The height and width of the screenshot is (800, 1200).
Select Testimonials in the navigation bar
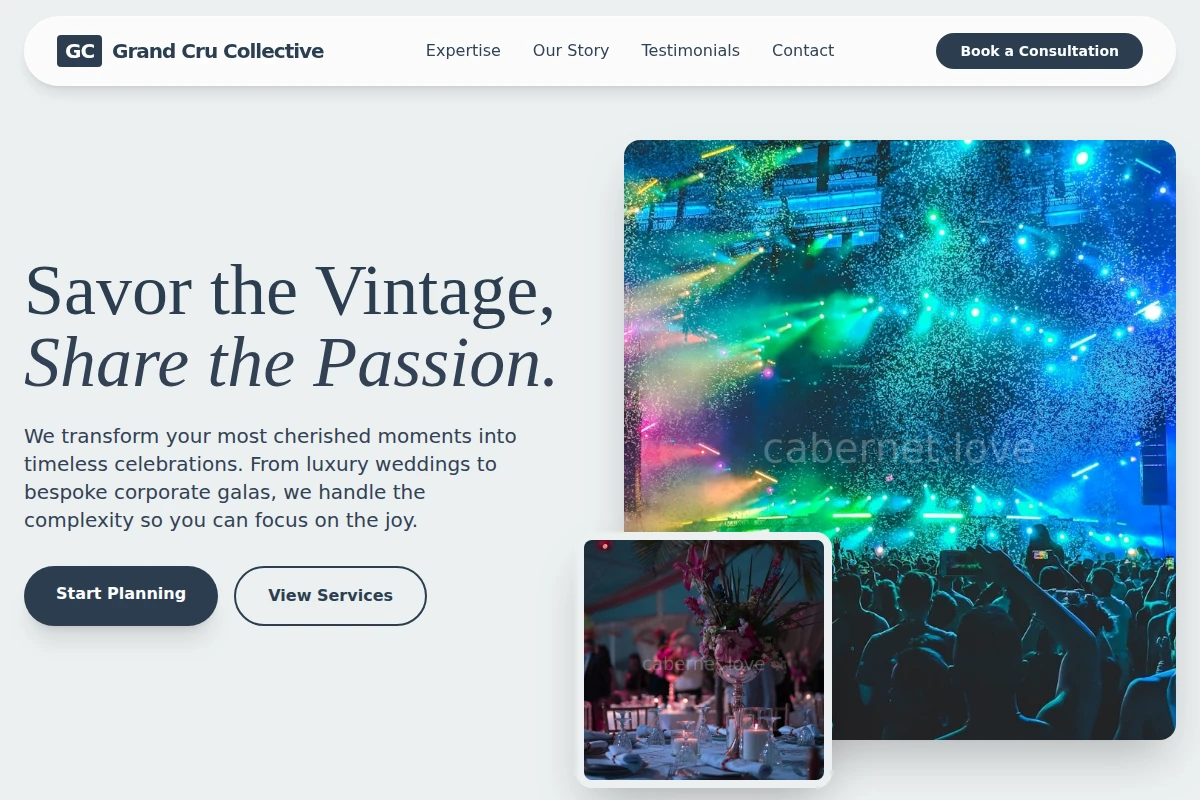690,50
